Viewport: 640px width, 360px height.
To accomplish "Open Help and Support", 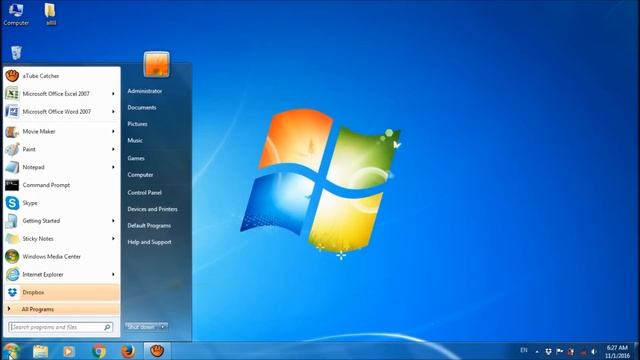I will pyautogui.click(x=149, y=242).
